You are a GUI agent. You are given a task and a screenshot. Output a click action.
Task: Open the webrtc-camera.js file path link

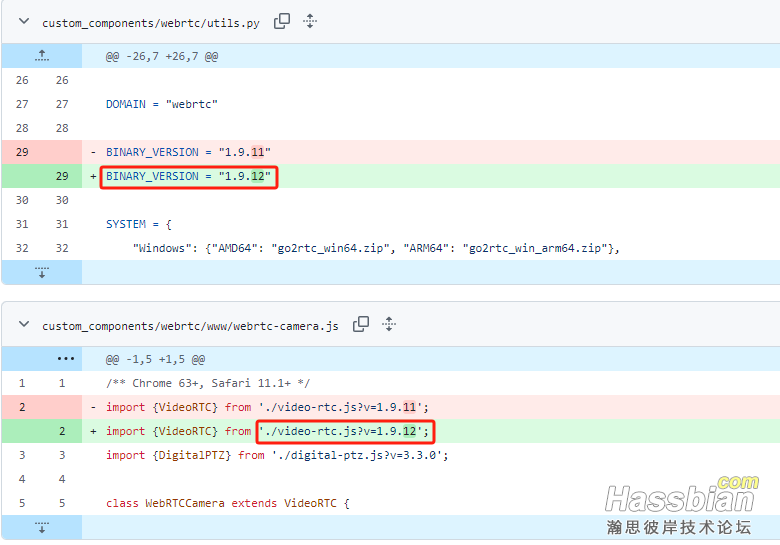point(190,326)
